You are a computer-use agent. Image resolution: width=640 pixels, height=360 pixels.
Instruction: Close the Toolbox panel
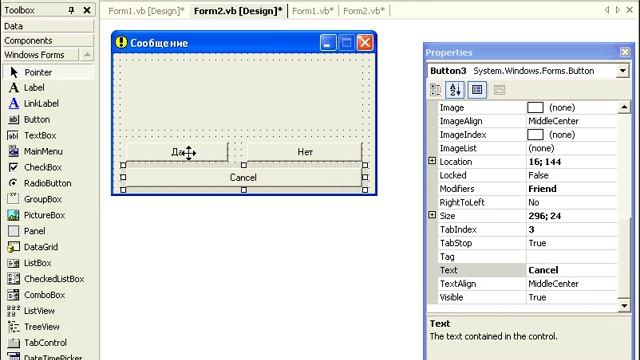click(87, 10)
